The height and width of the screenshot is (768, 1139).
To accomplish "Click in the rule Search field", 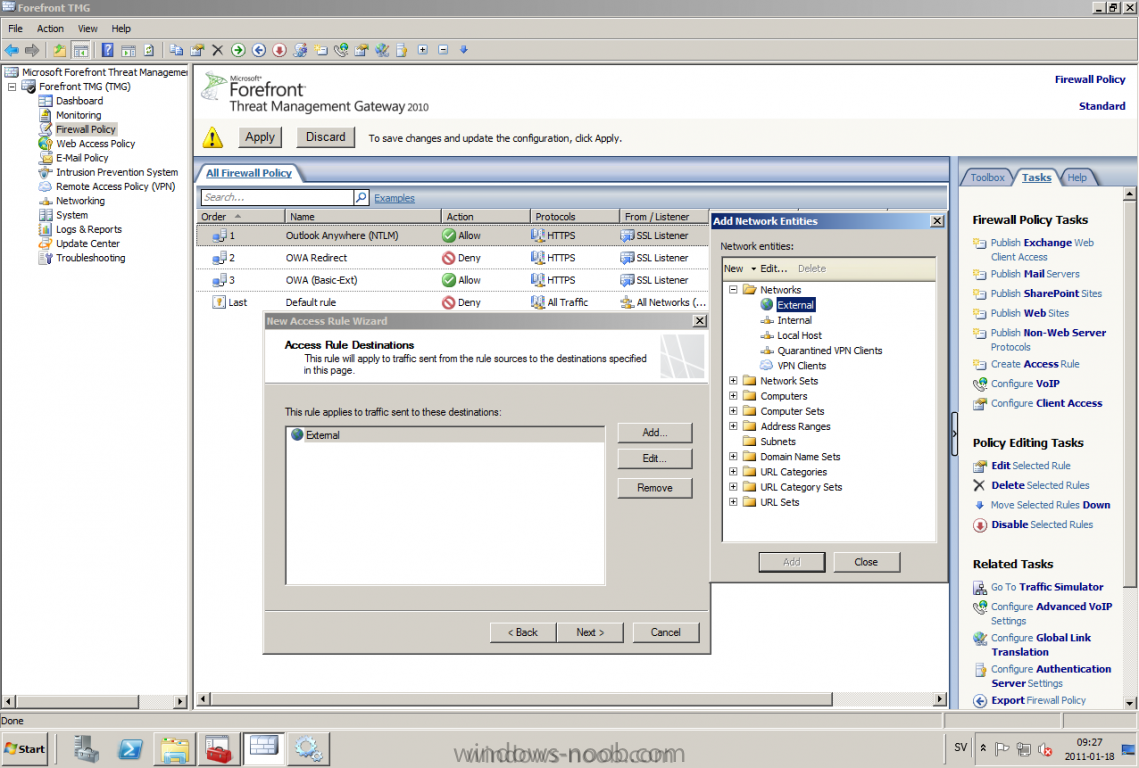I will click(x=277, y=198).
